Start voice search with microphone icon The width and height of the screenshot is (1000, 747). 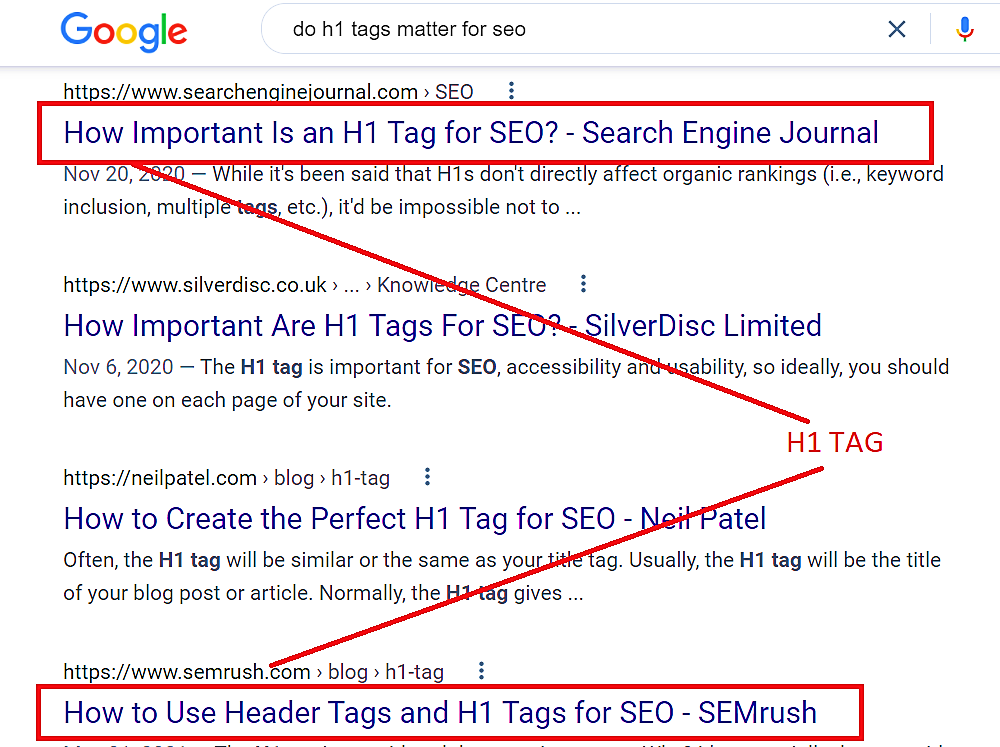point(965,29)
